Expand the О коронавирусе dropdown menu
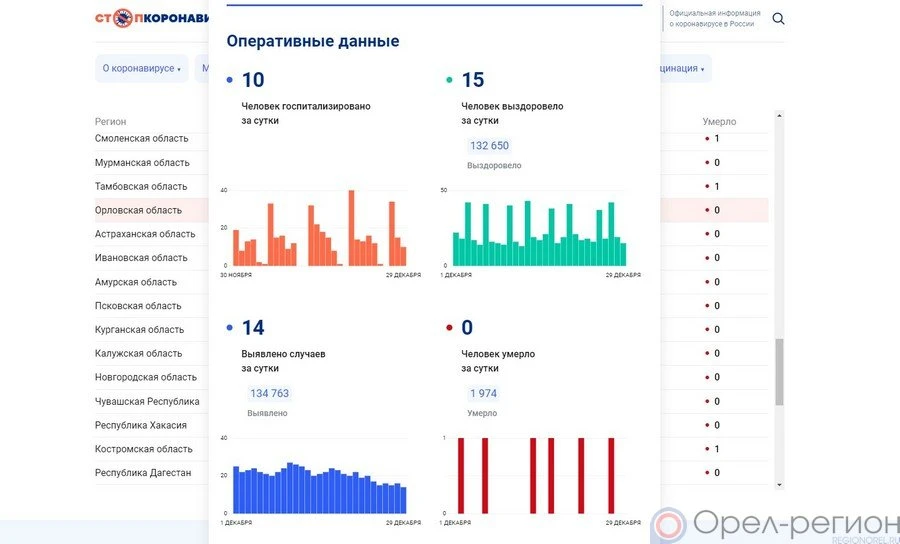The width and height of the screenshot is (900, 544). 141,69
